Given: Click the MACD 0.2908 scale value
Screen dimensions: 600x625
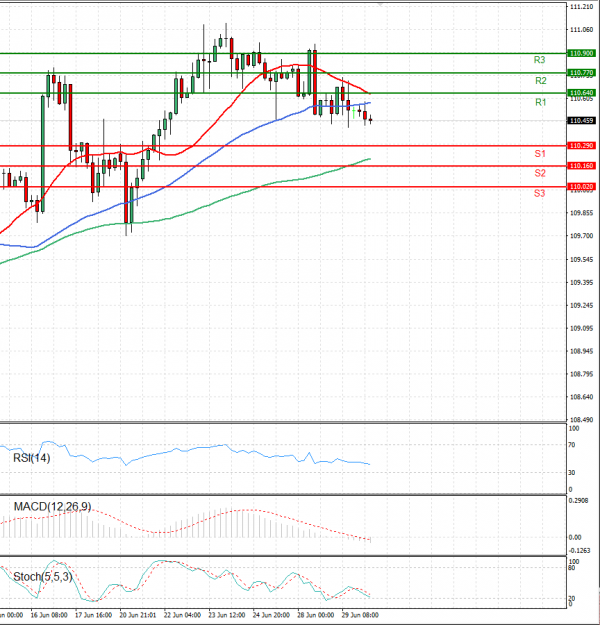Looking at the screenshot, I should point(578,500).
